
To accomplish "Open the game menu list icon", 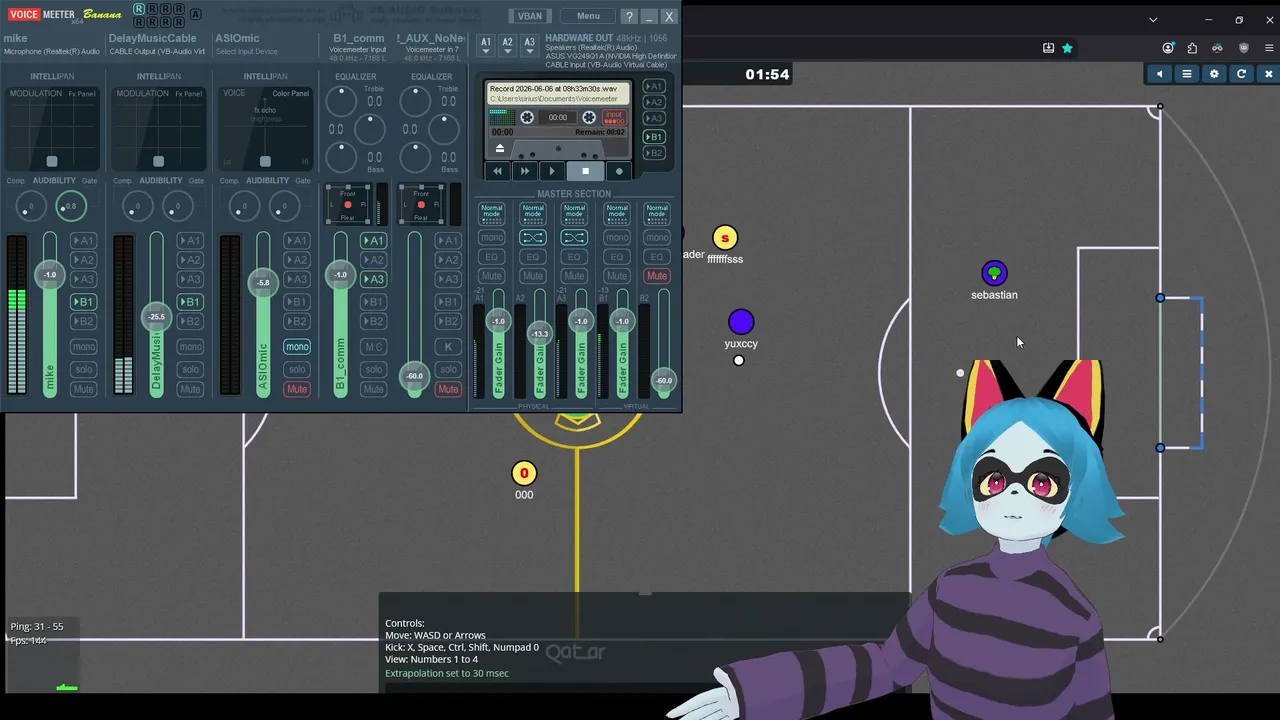I will (x=1187, y=74).
